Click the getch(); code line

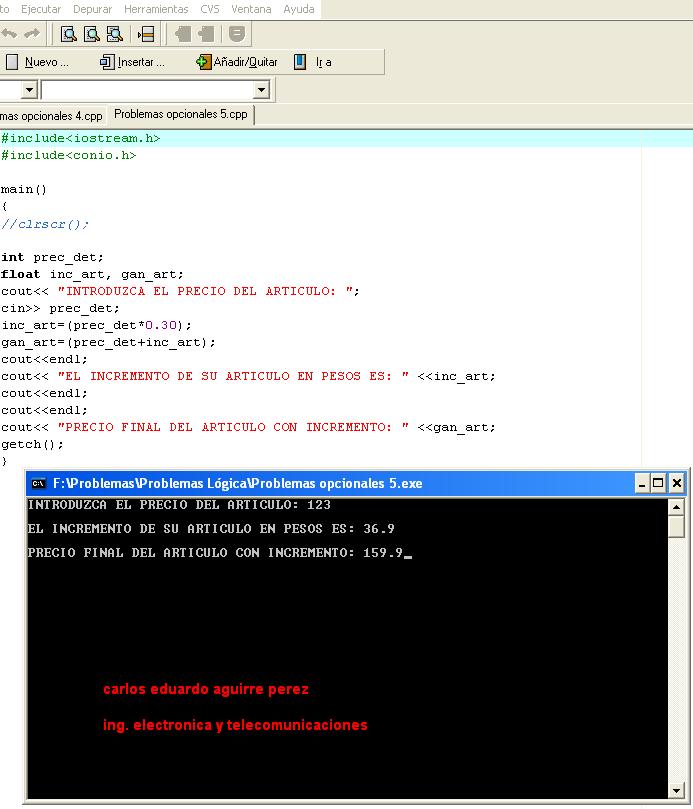coord(32,444)
